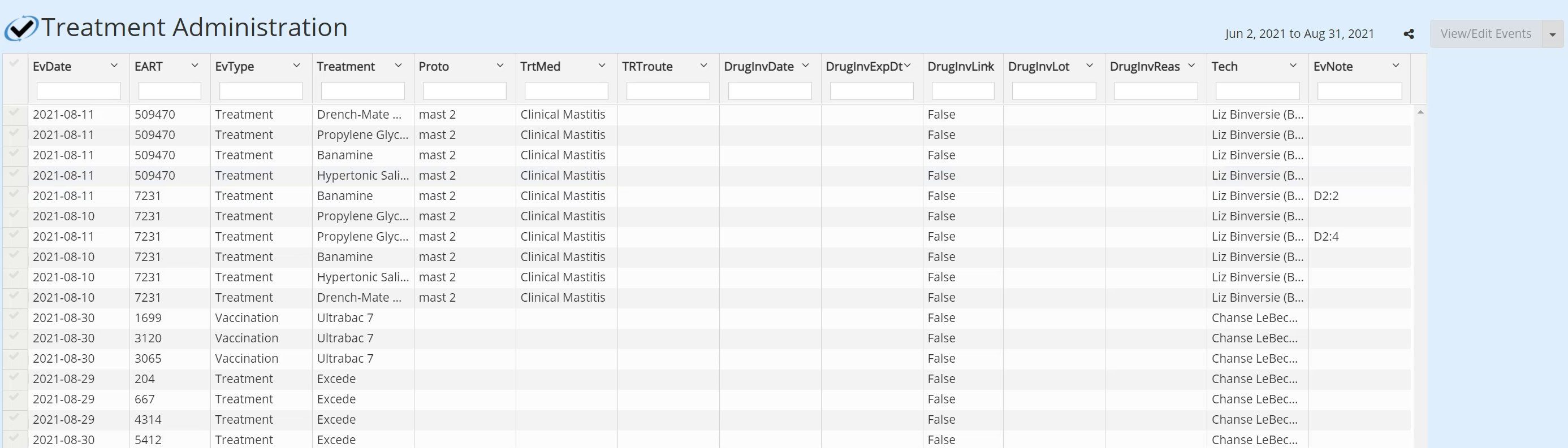Image resolution: width=1568 pixels, height=448 pixels.
Task: Click the View/Edit Events button
Action: click(1486, 34)
